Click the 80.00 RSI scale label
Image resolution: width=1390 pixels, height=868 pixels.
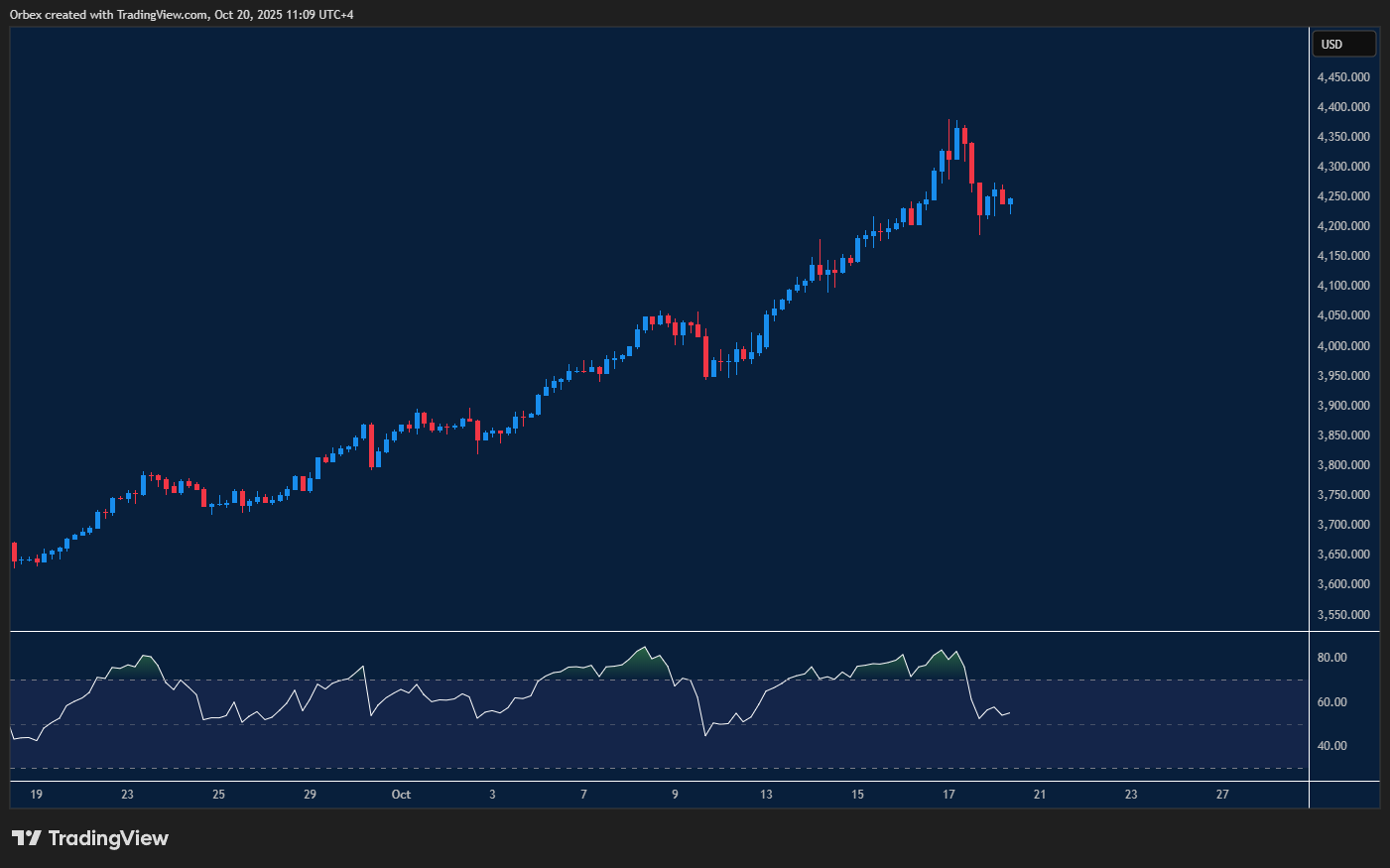coord(1331,658)
